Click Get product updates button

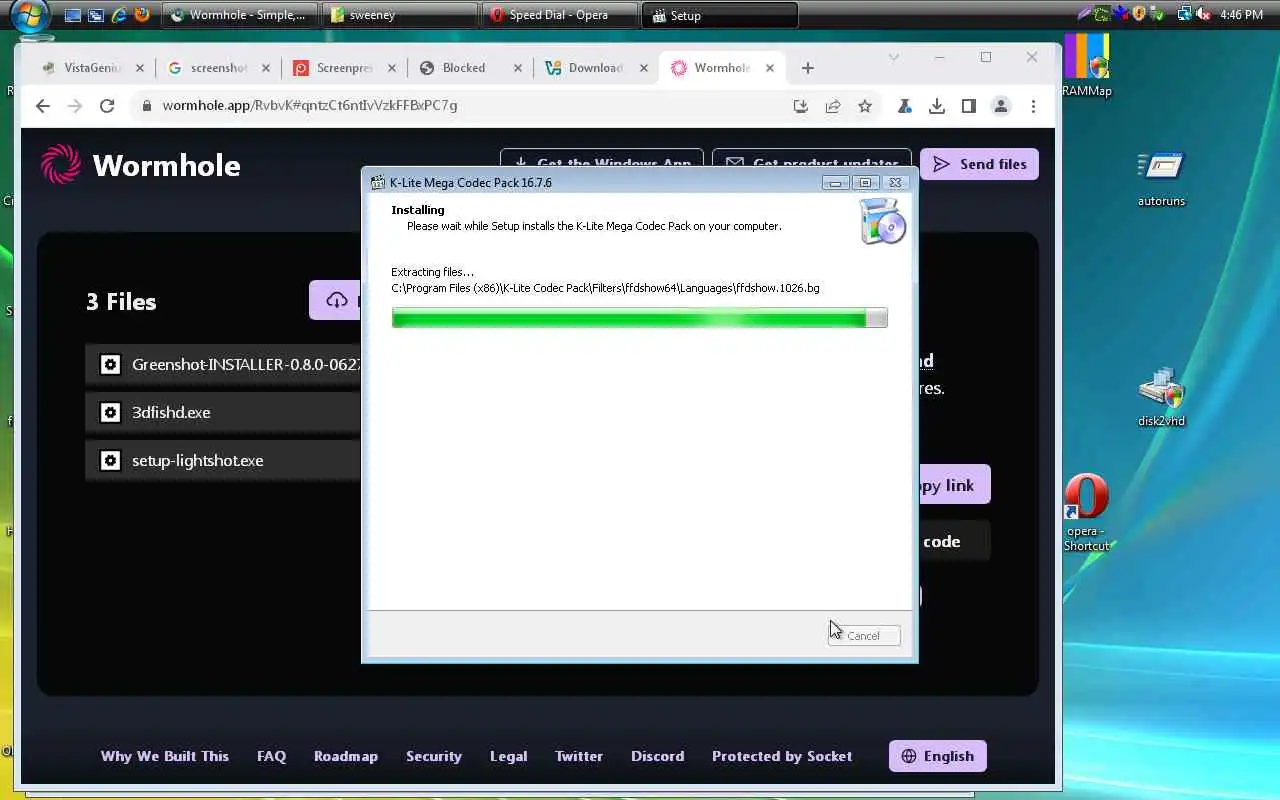[x=813, y=159]
